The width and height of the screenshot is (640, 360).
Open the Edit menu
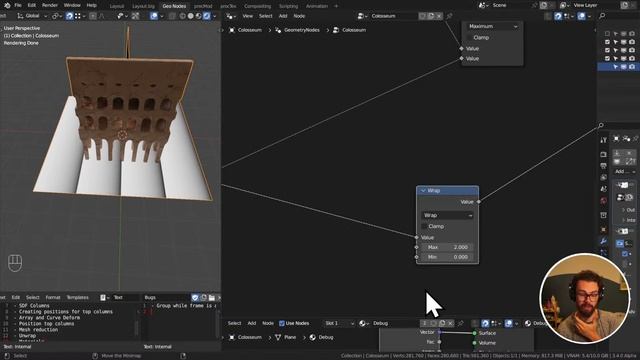32,5
